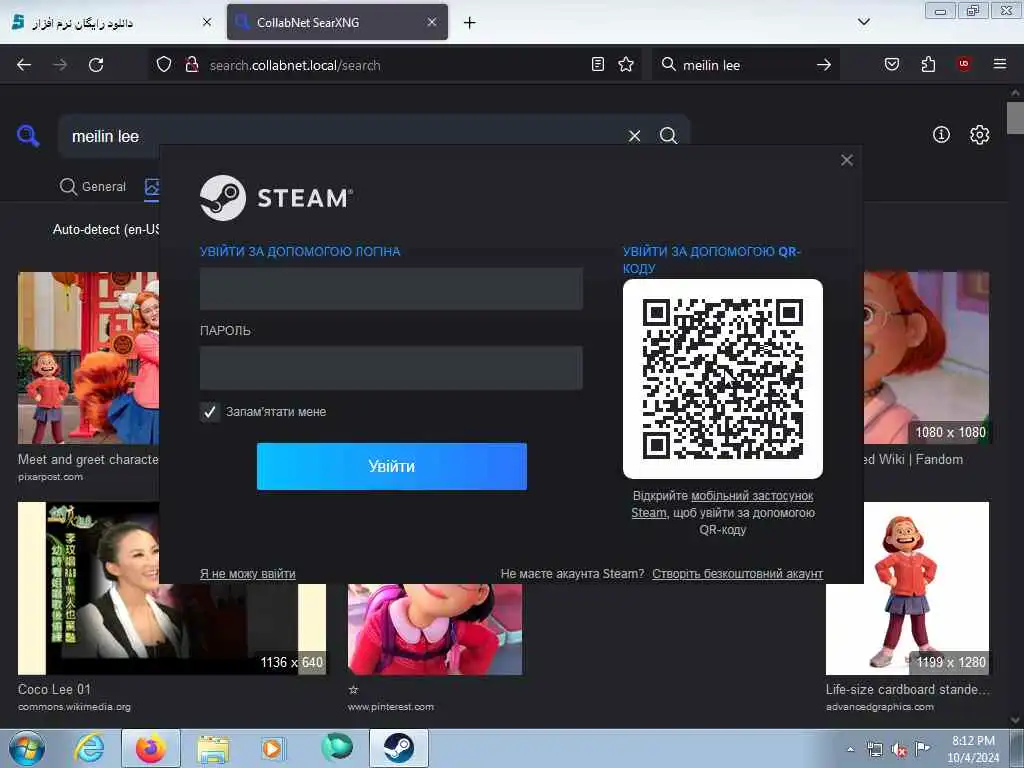The height and width of the screenshot is (768, 1024).
Task: Click the address bar URL
Action: point(295,65)
